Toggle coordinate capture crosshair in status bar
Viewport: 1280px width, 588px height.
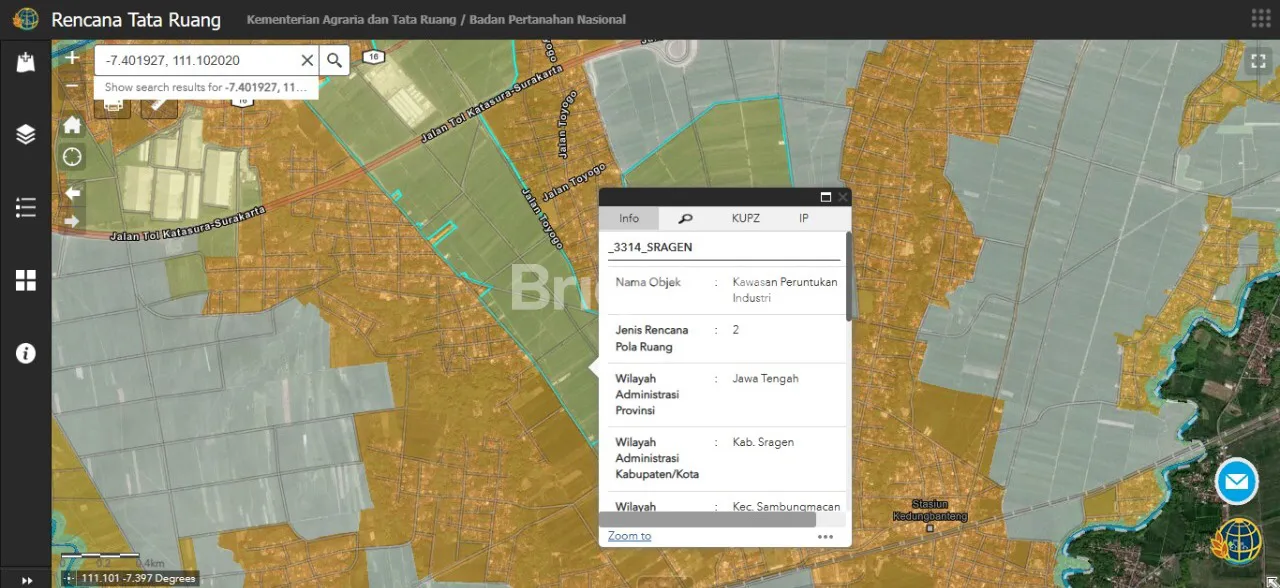68,578
